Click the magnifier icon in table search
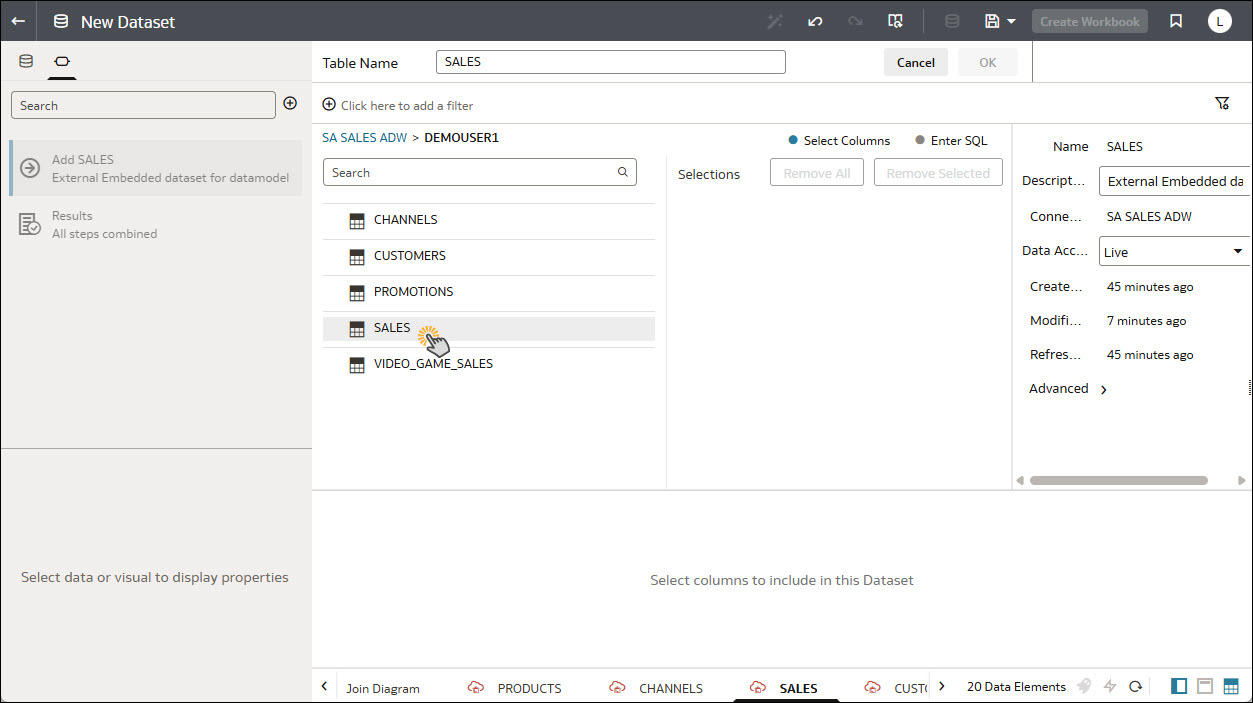This screenshot has height=703, width=1253. [623, 172]
